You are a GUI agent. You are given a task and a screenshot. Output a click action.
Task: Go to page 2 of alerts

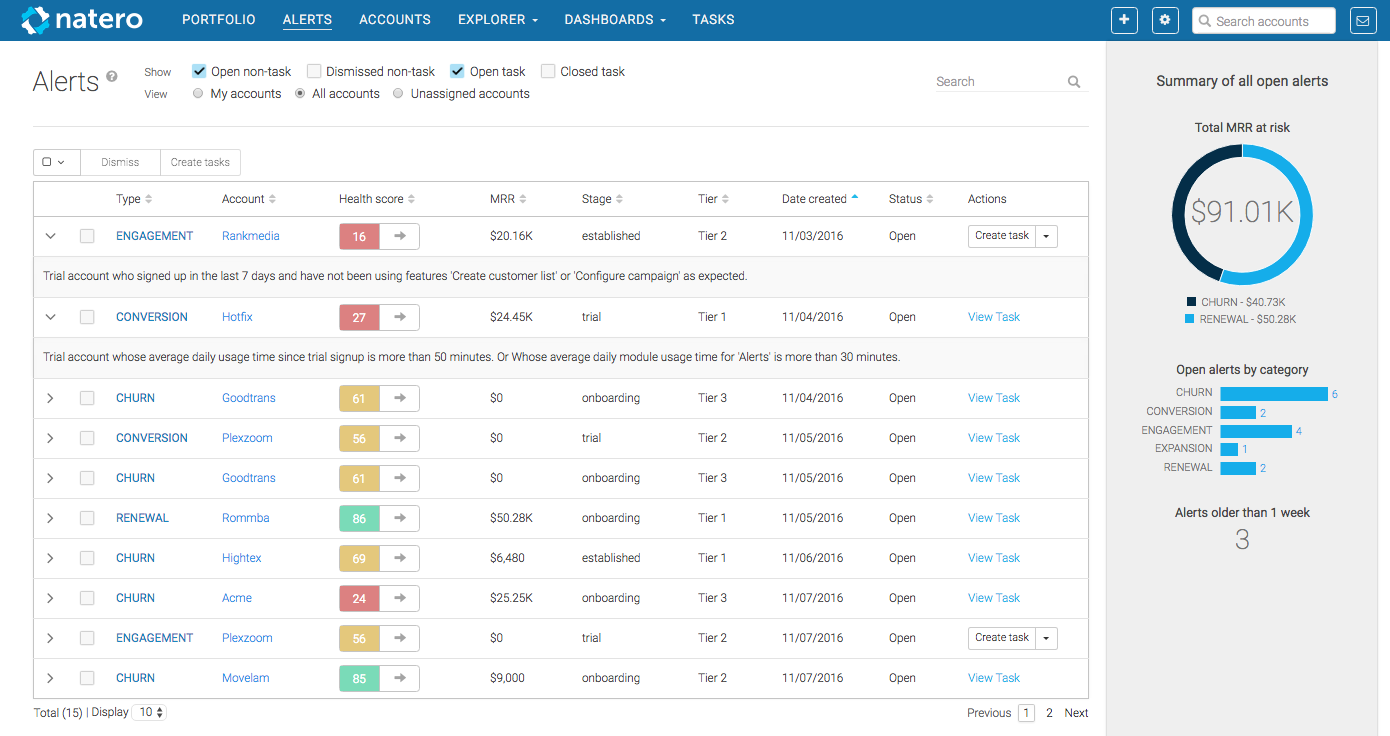(1049, 713)
